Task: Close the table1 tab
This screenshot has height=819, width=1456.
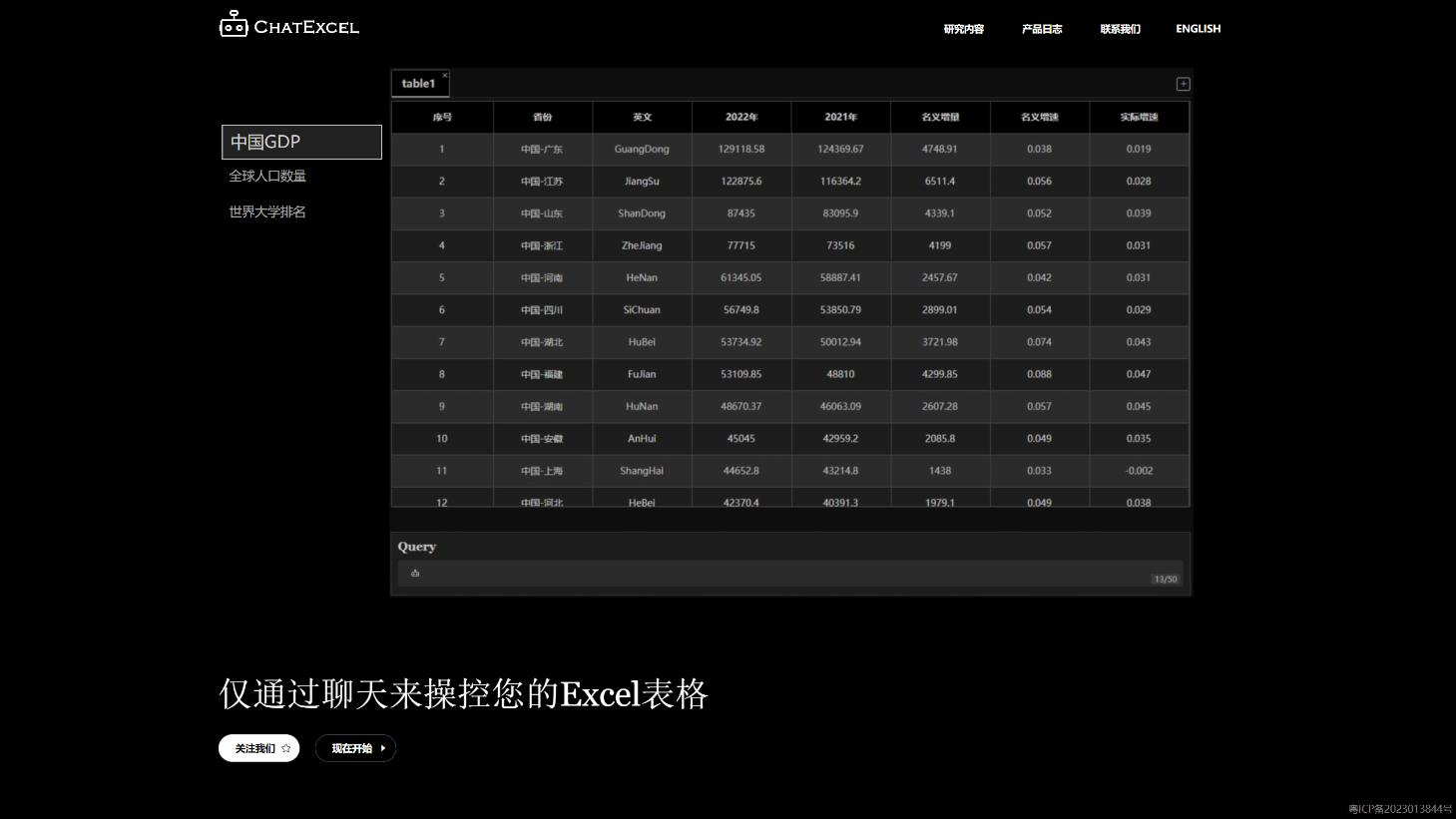Action: coord(445,75)
